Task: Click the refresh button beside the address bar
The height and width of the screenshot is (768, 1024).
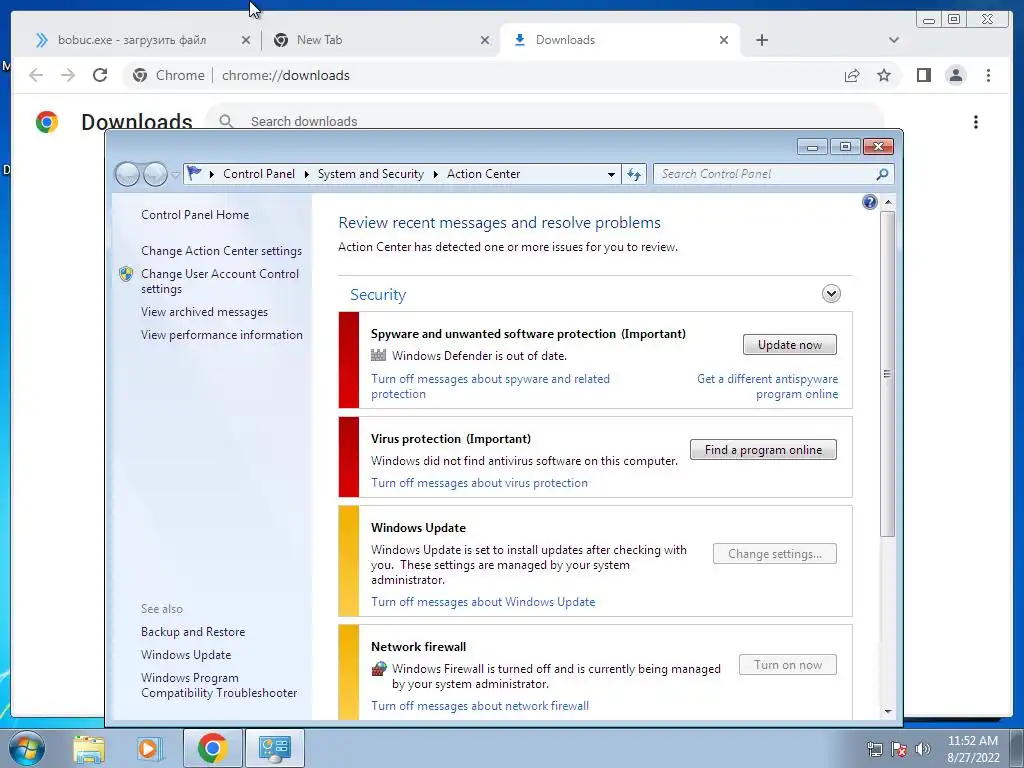Action: coord(633,174)
